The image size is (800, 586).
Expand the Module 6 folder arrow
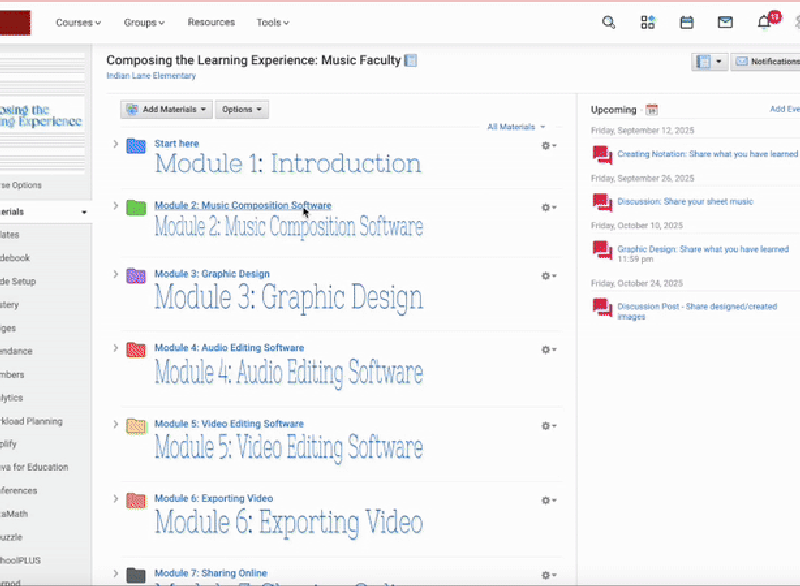116,499
